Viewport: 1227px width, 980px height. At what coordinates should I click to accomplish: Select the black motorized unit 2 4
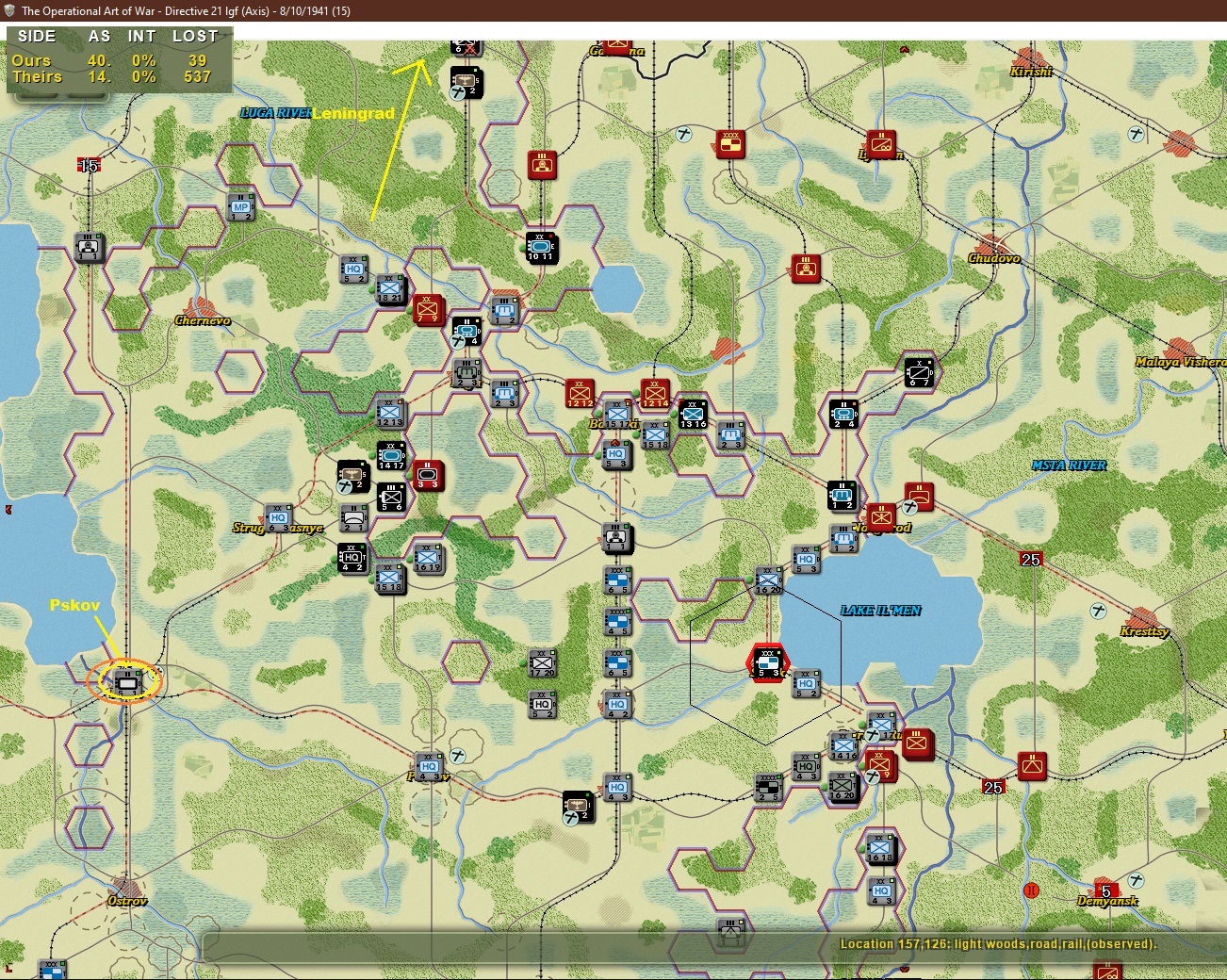point(843,414)
